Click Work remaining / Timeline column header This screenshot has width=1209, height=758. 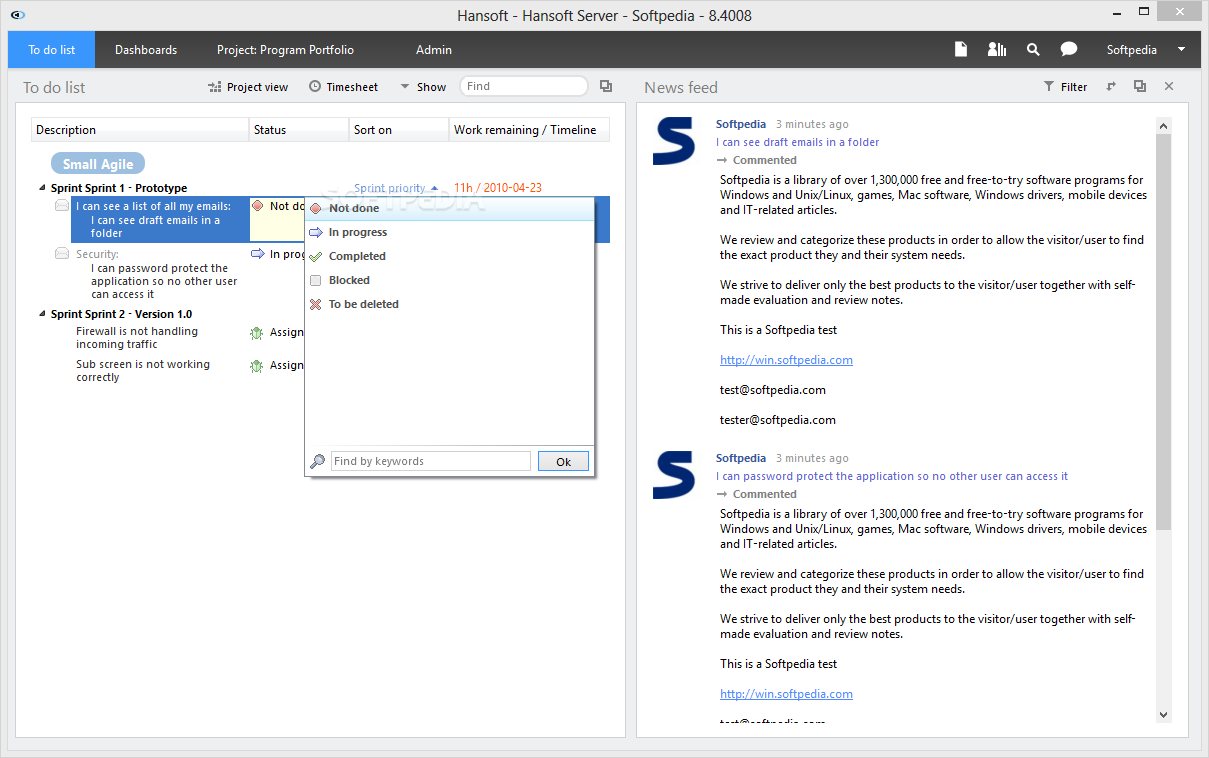tap(529, 130)
